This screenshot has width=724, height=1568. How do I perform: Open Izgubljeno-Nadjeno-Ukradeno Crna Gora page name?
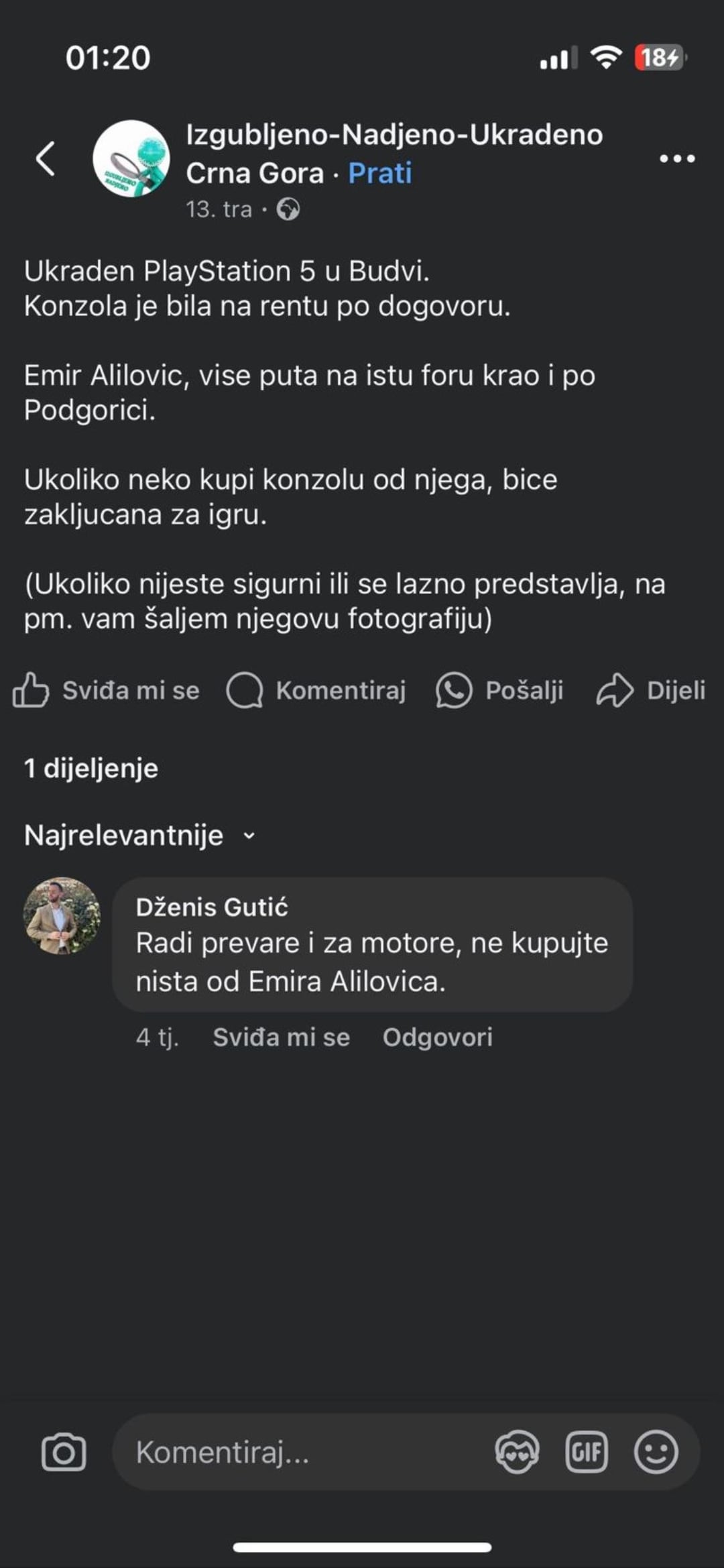tap(394, 135)
